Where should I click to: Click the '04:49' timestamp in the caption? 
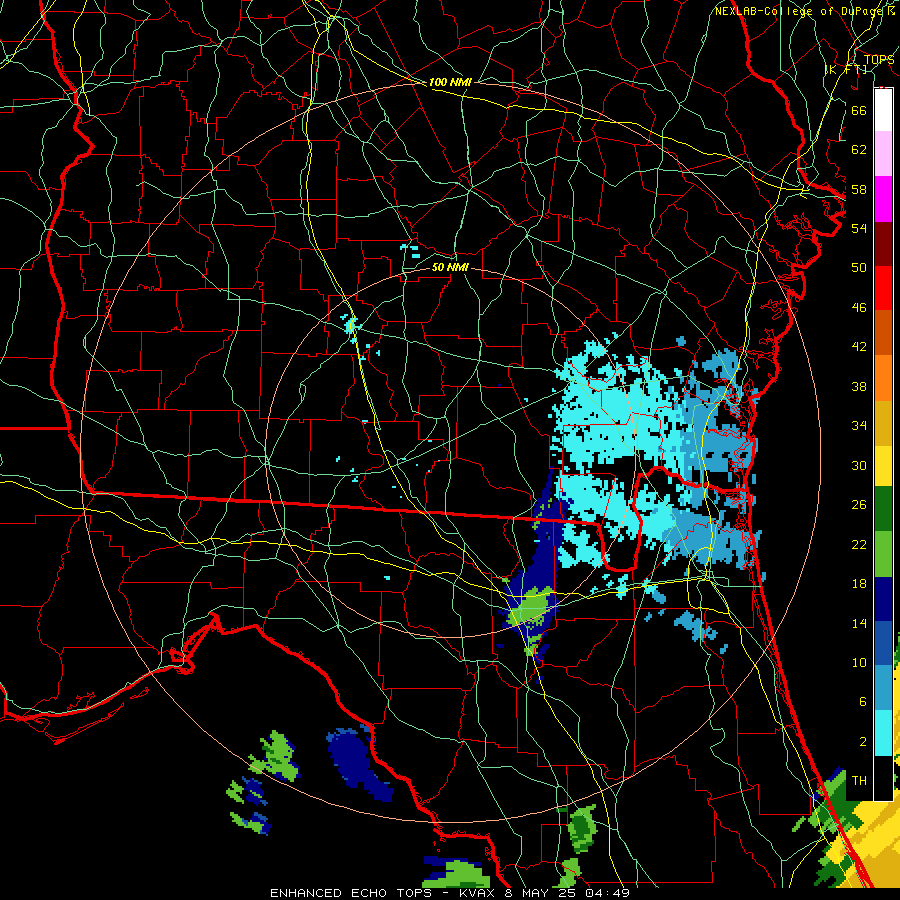point(607,893)
